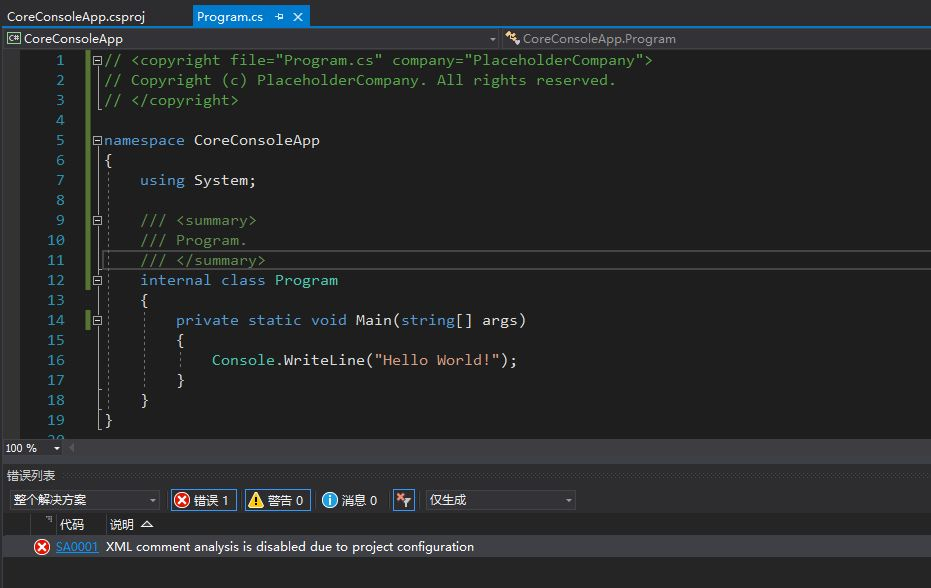Open the 100 % zoom level dropdown
The image size is (931, 588).
[57, 448]
